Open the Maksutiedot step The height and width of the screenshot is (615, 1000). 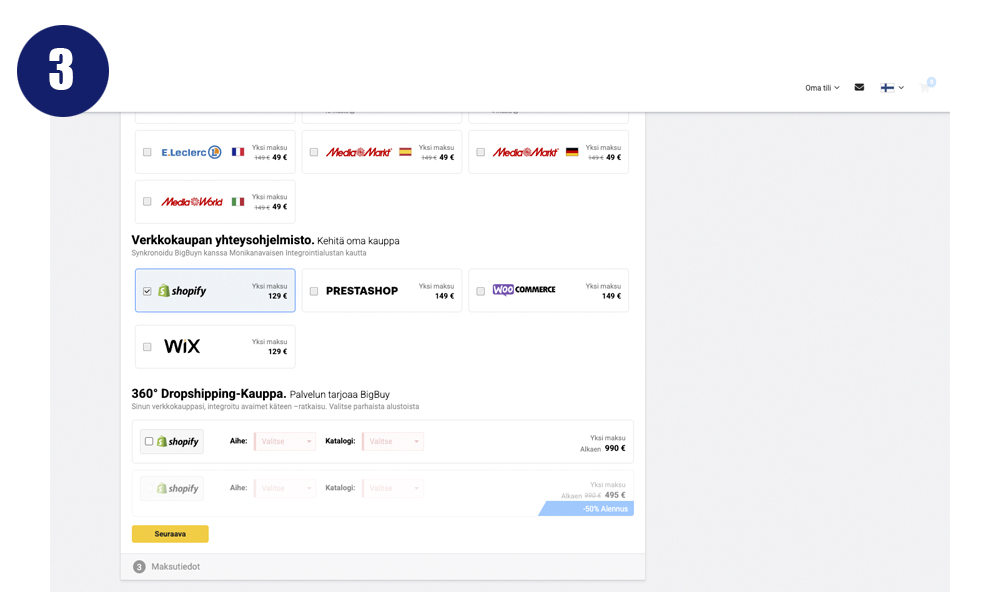(x=383, y=567)
